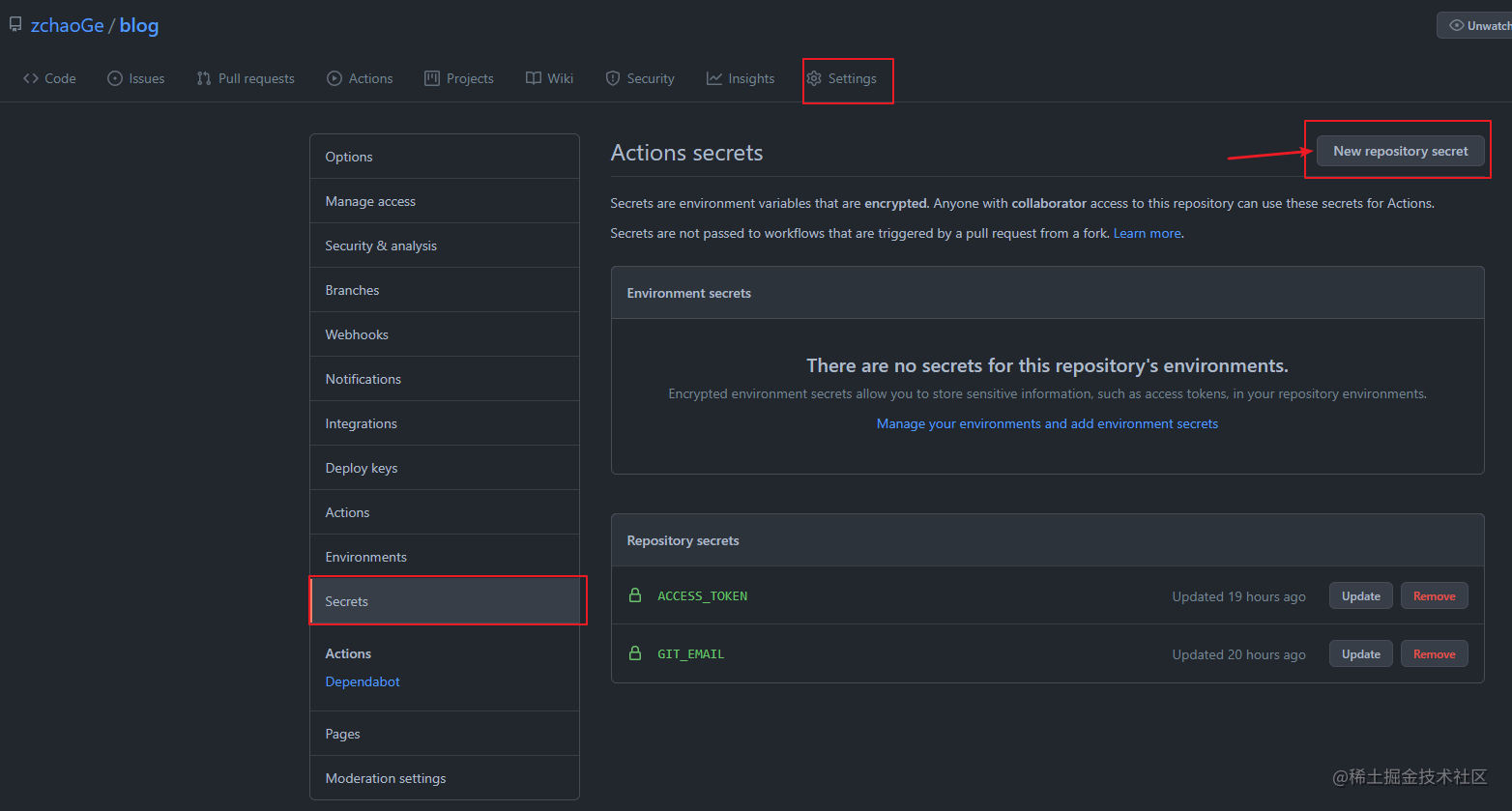Image resolution: width=1512 pixels, height=811 pixels.
Task: Open Webhooks settings
Action: coord(445,334)
